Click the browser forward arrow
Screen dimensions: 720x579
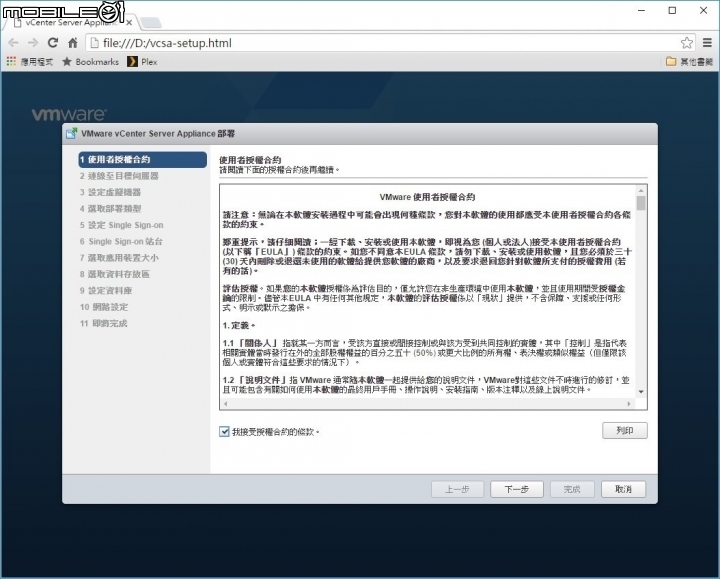click(33, 43)
